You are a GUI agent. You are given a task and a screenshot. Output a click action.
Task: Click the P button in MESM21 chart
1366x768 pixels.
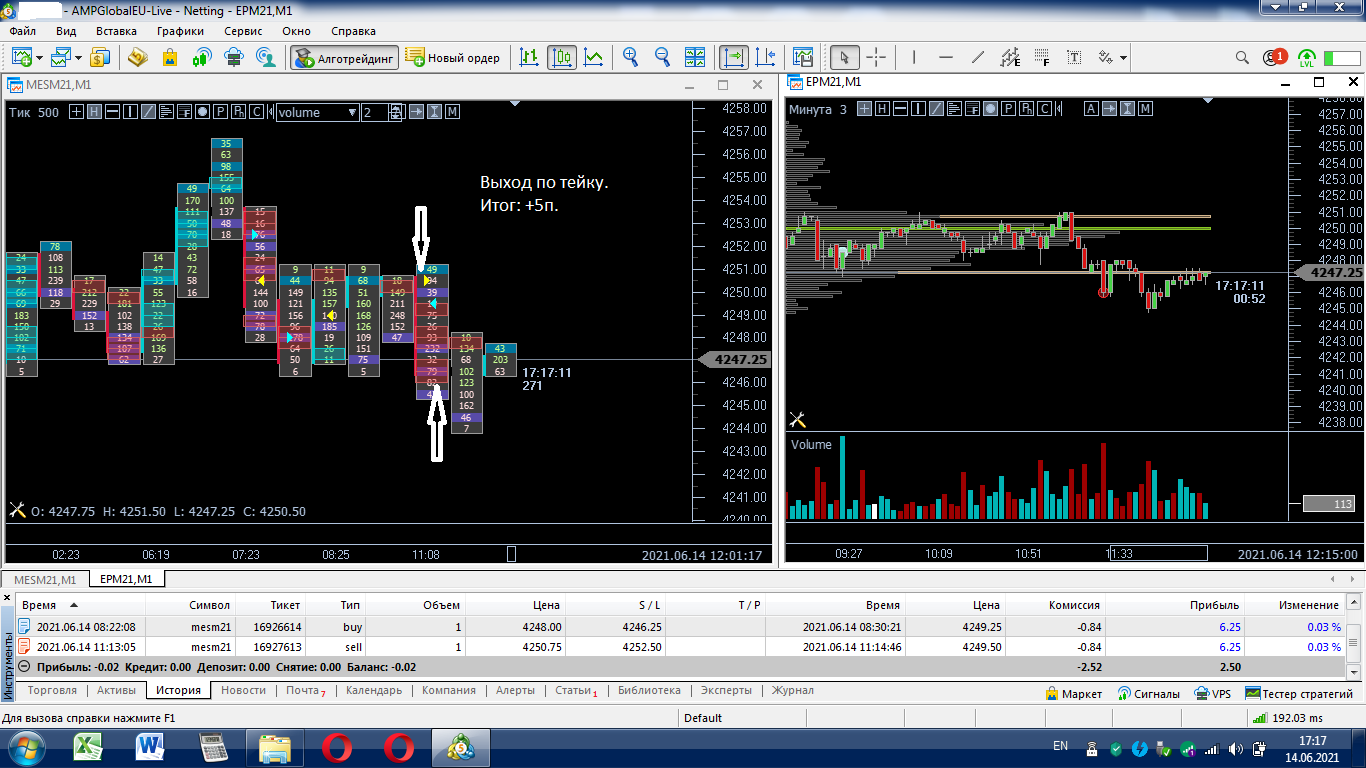[221, 112]
